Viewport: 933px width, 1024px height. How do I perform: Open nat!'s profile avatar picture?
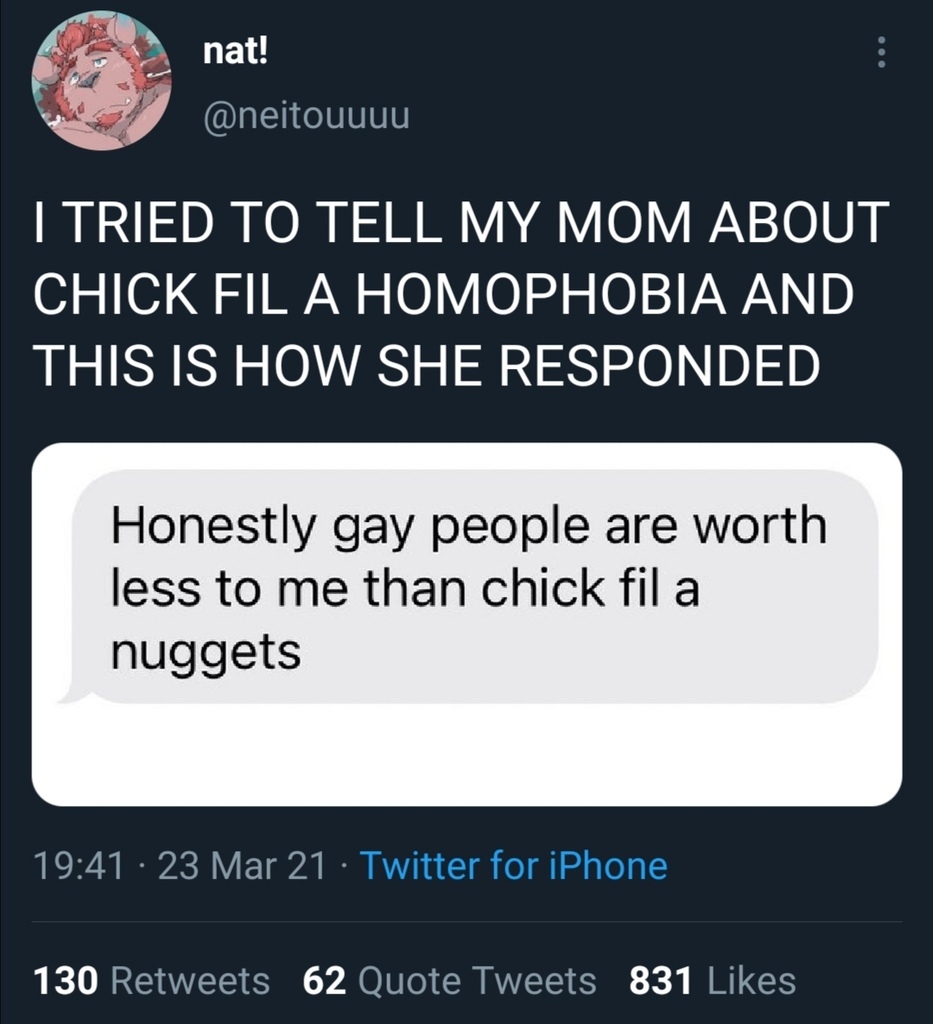point(101,80)
